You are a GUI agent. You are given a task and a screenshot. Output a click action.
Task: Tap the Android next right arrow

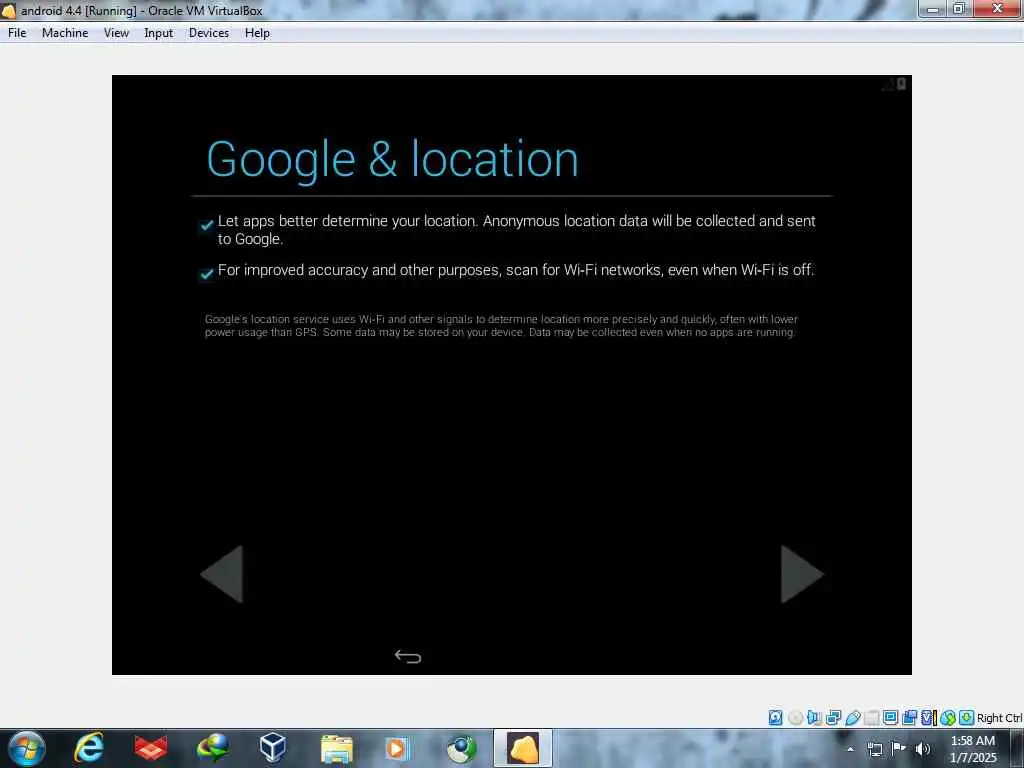click(x=802, y=574)
